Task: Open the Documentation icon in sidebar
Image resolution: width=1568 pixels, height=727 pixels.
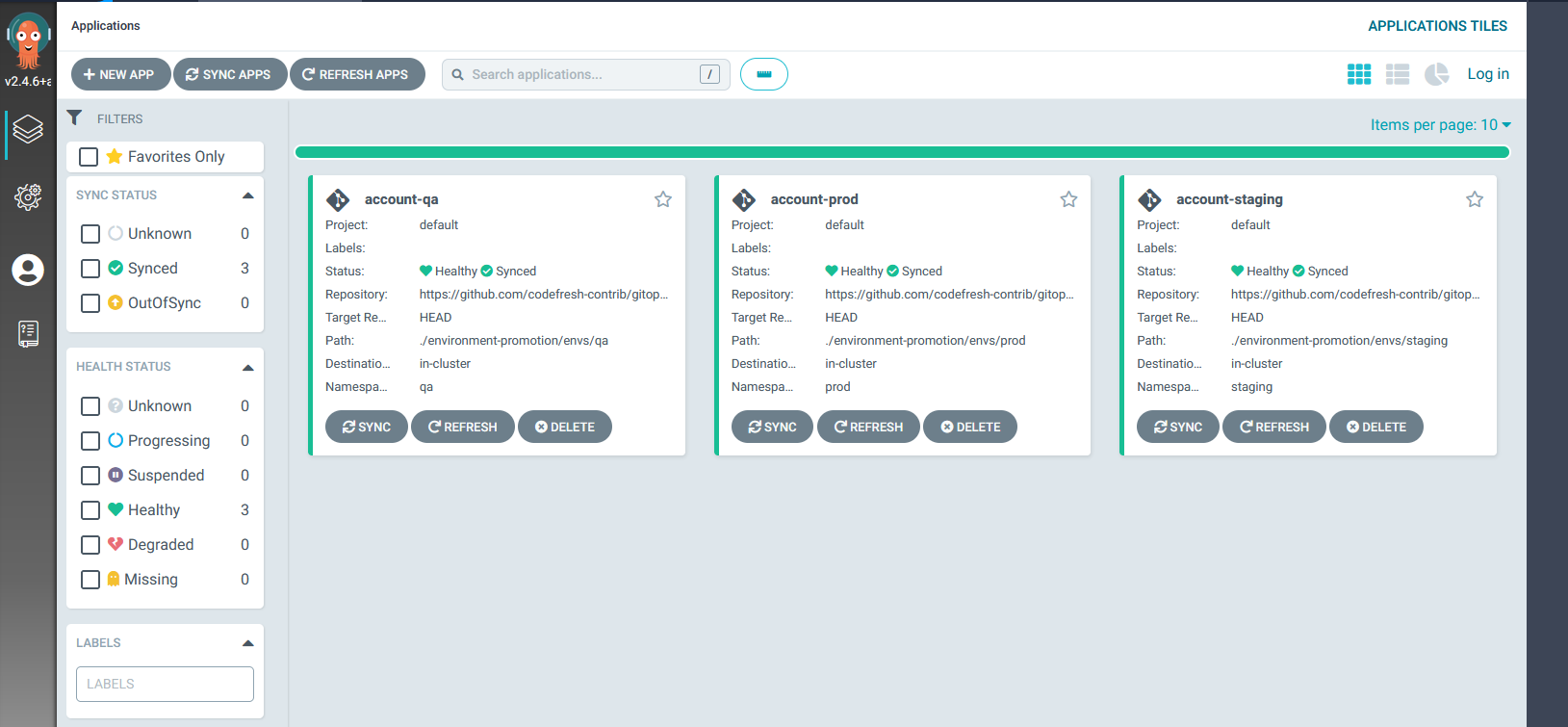Action: 28,334
